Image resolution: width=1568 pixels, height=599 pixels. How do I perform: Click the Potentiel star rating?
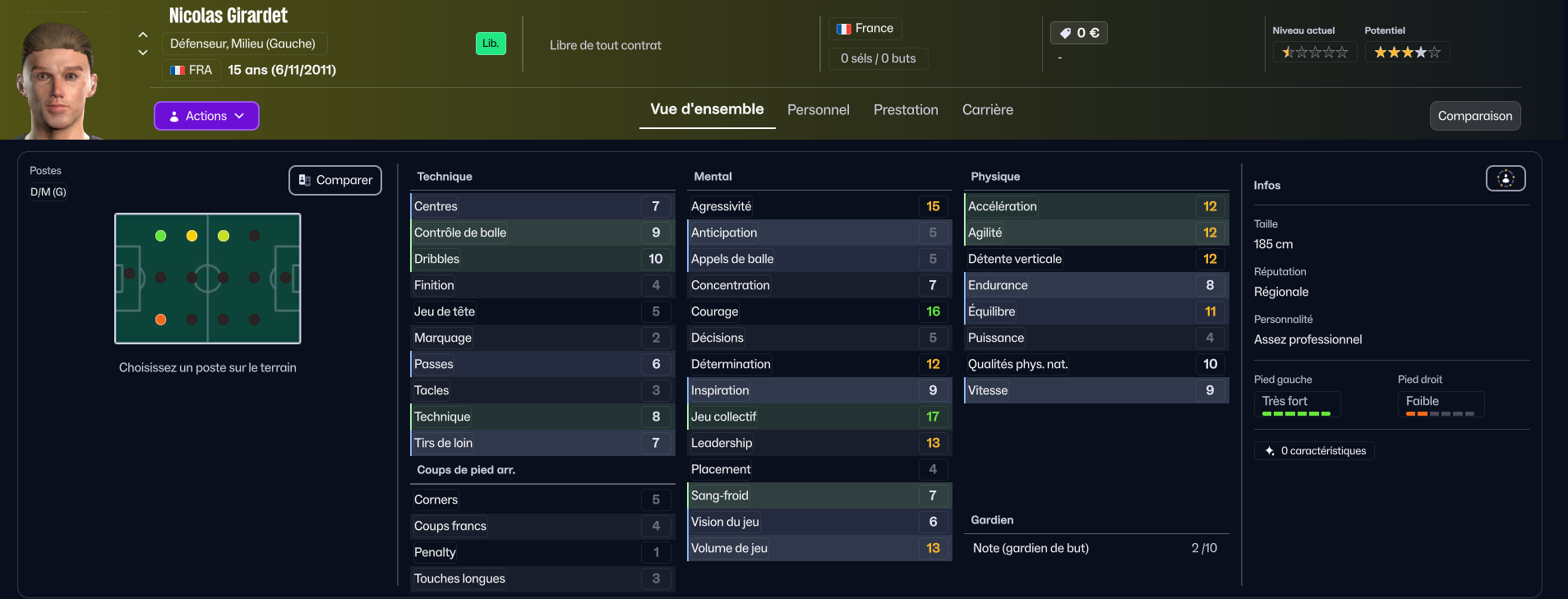1407,53
